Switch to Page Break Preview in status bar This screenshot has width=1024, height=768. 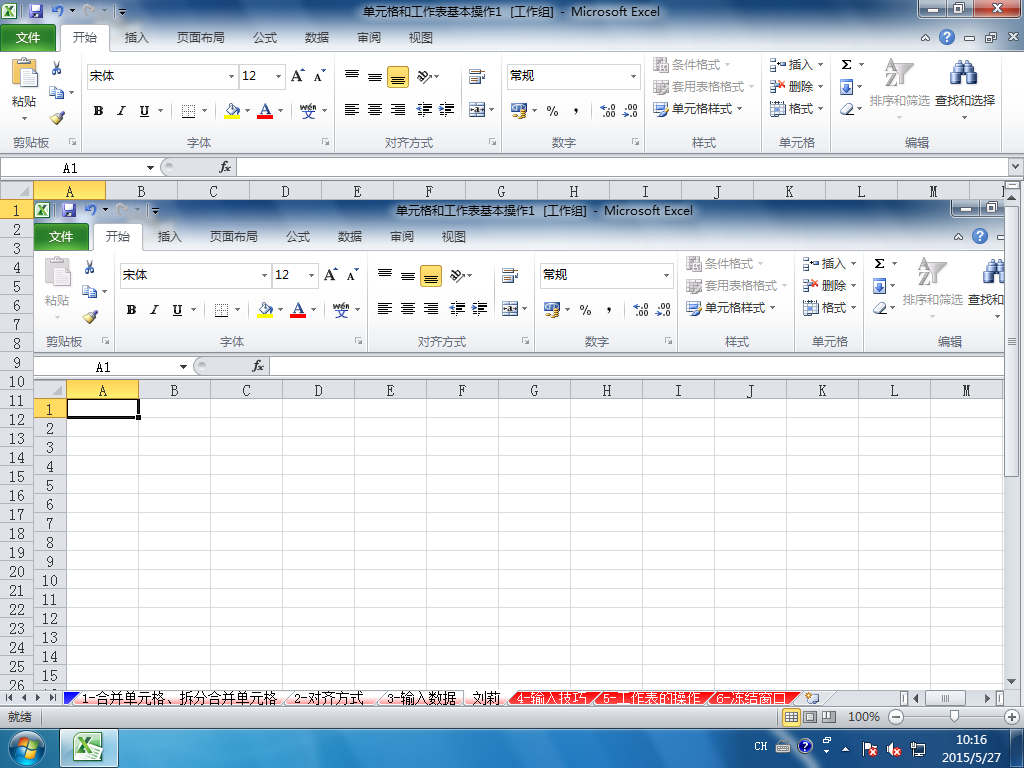[829, 717]
